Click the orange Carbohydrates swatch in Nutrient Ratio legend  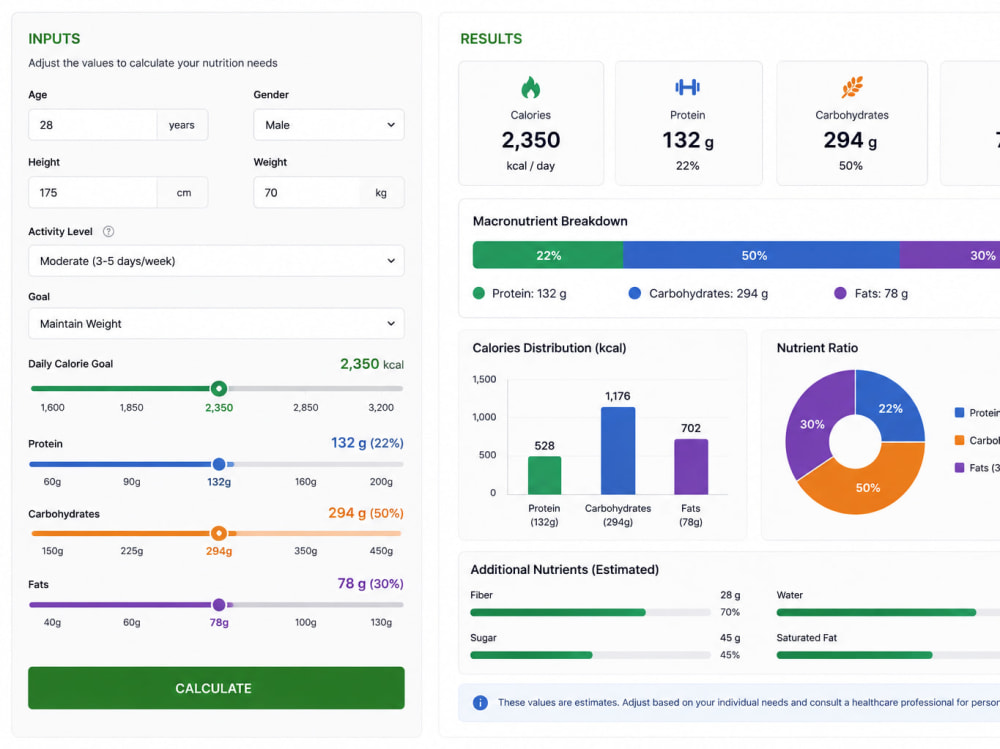[959, 440]
